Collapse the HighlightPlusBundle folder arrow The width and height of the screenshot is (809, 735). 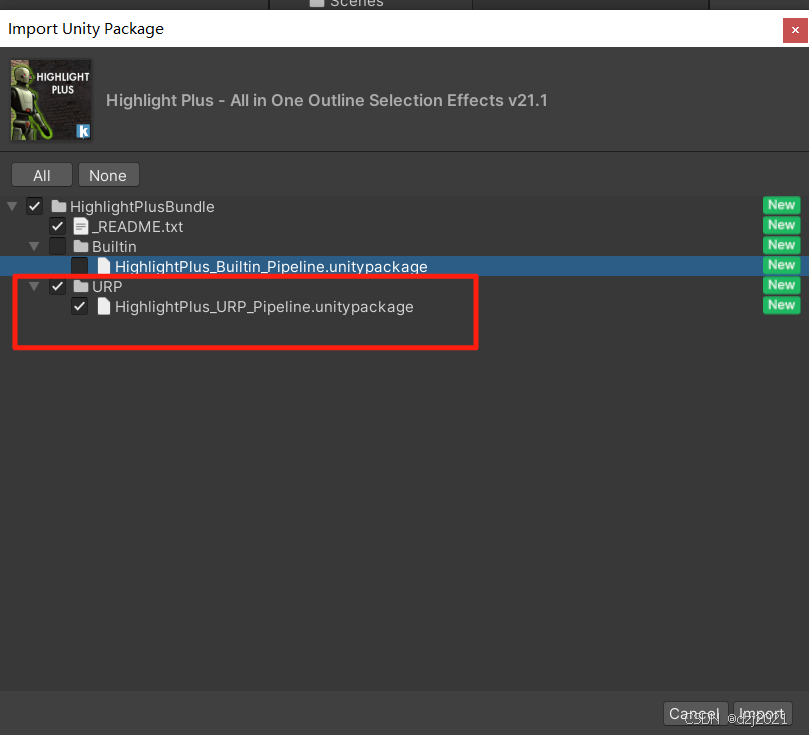click(12, 207)
